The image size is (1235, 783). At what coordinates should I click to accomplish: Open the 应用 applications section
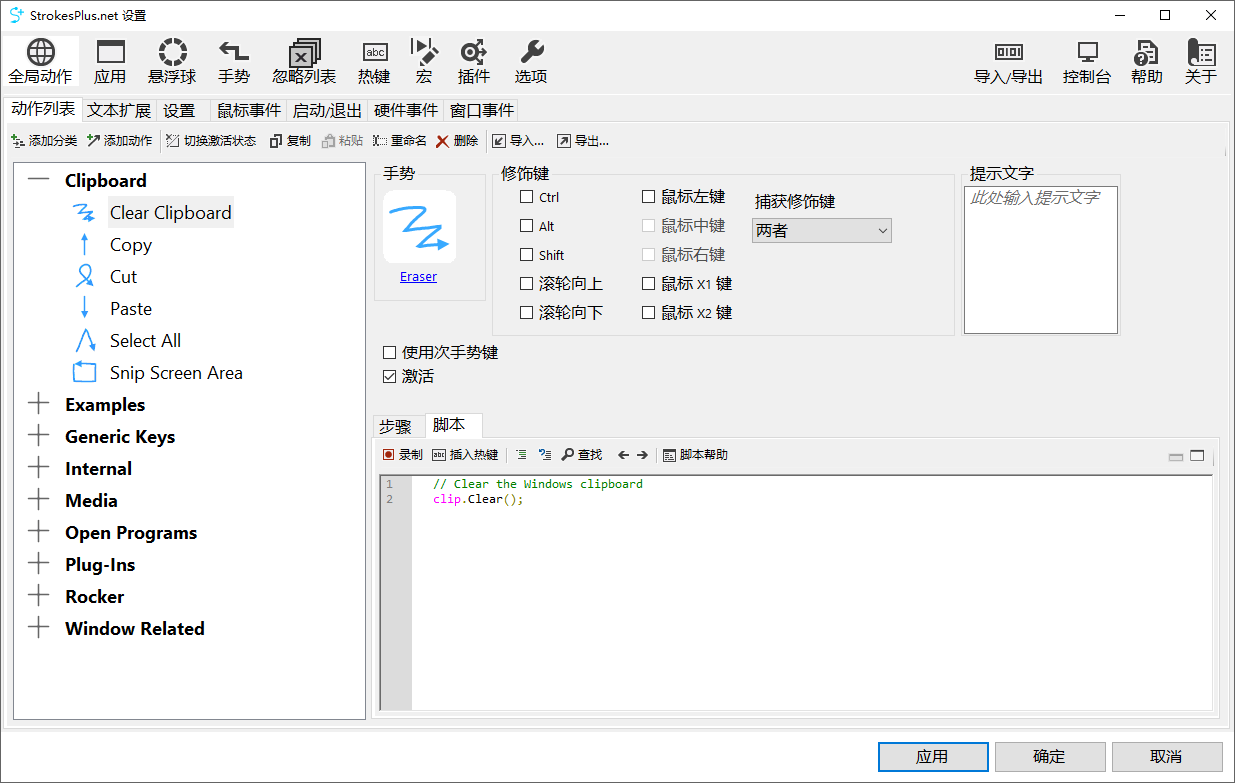(x=110, y=62)
